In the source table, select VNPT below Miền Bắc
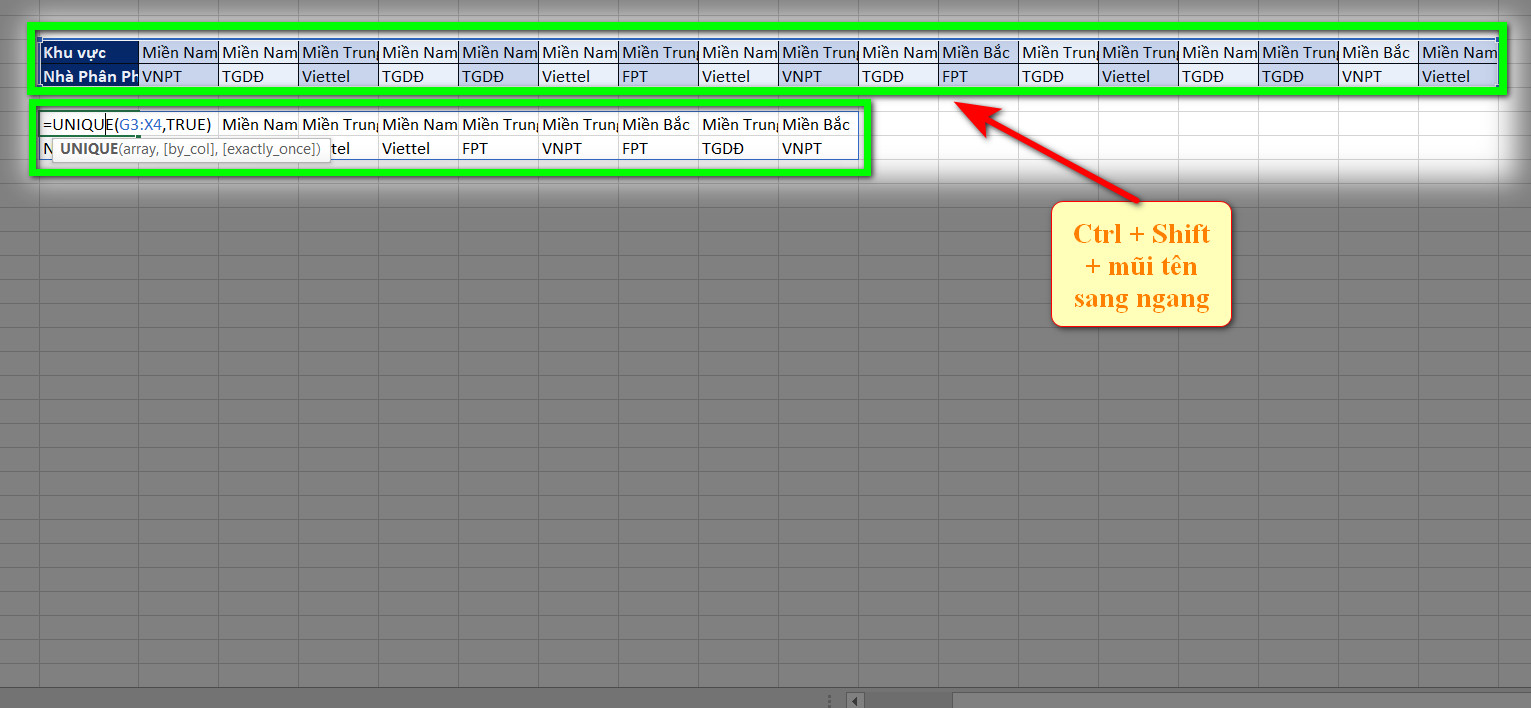This screenshot has height=708, width=1531. coord(1379,76)
